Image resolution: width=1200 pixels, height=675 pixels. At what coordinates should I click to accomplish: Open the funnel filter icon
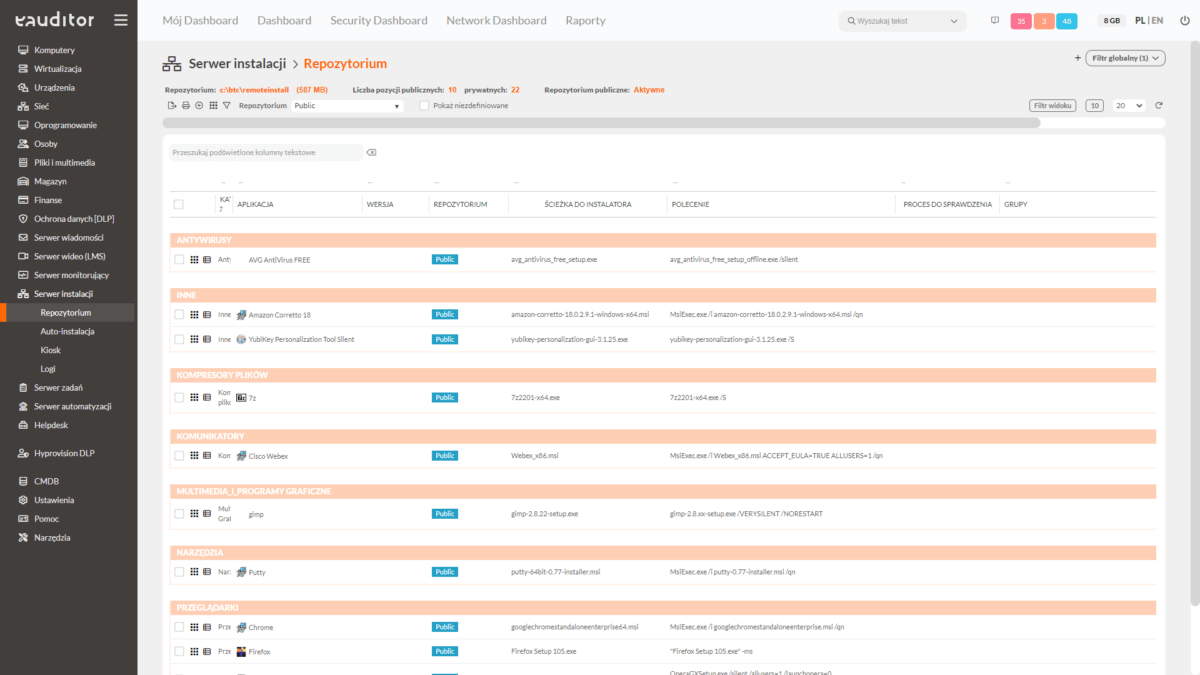click(227, 105)
